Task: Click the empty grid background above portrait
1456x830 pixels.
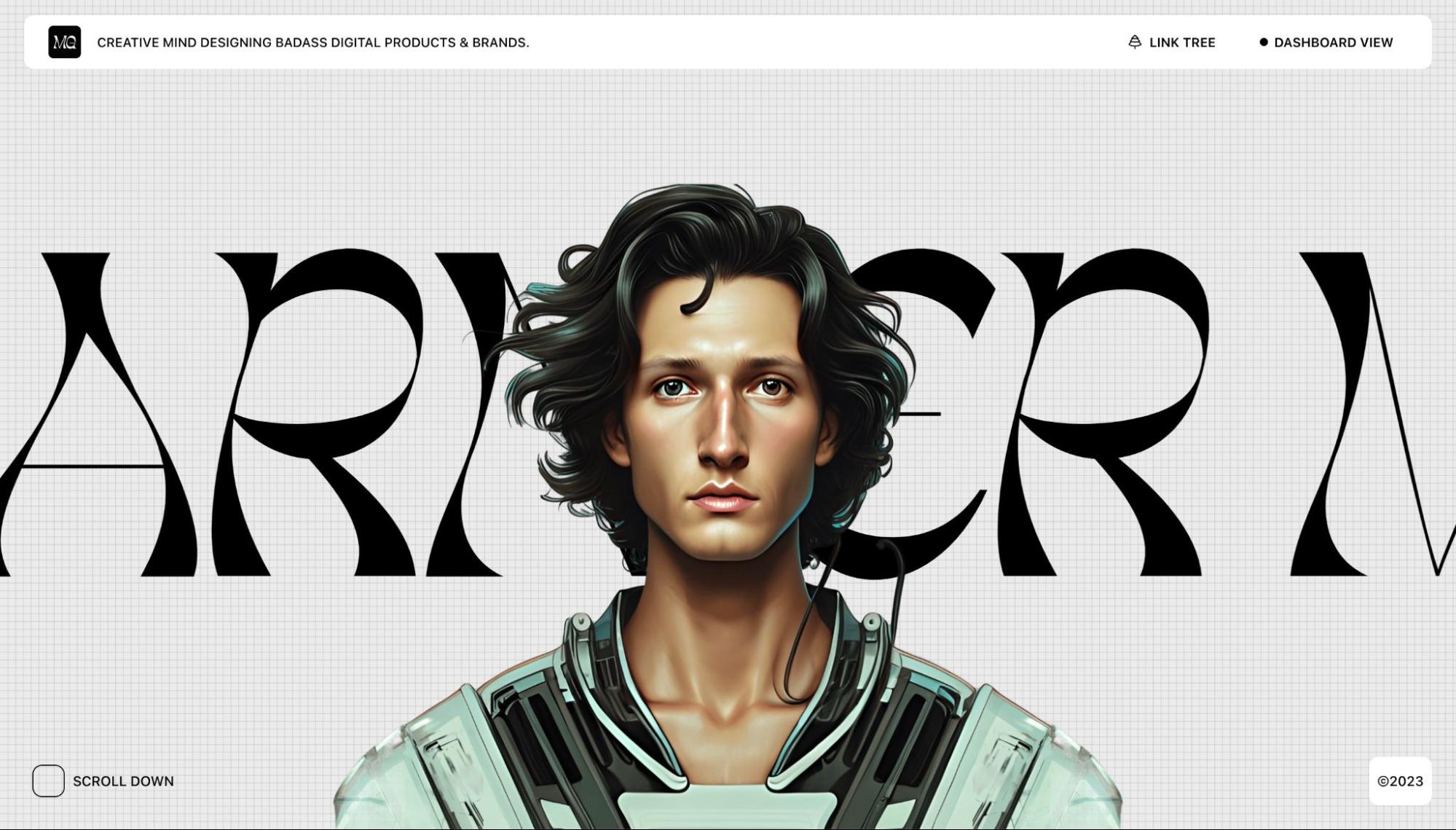Action: pos(728,124)
